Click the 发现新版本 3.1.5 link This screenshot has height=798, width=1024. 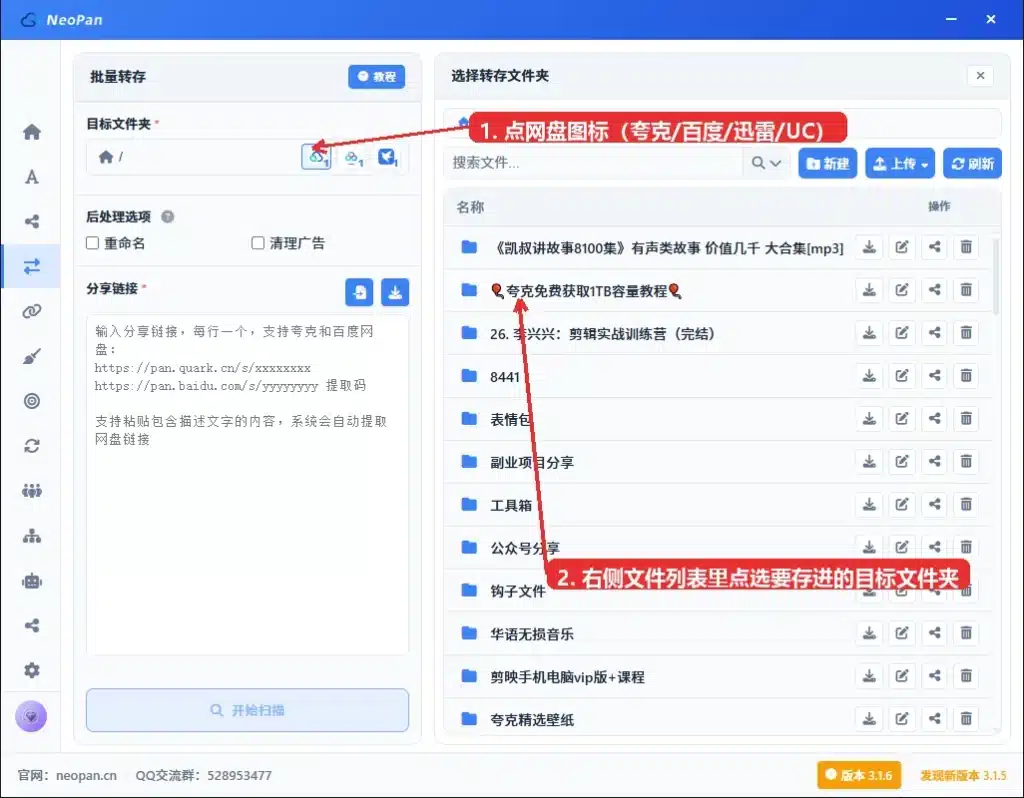963,775
